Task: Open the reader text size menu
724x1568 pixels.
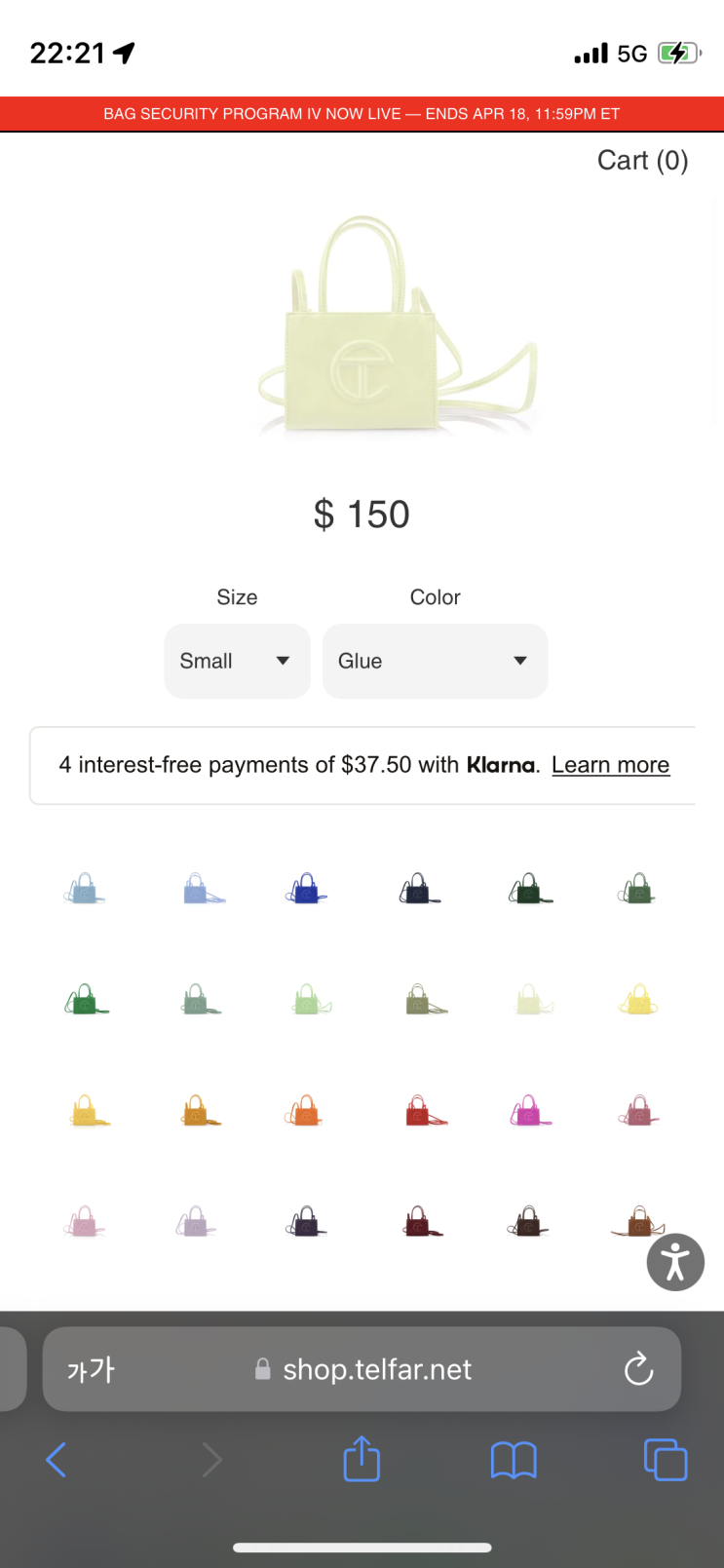Action: pyautogui.click(x=91, y=1369)
